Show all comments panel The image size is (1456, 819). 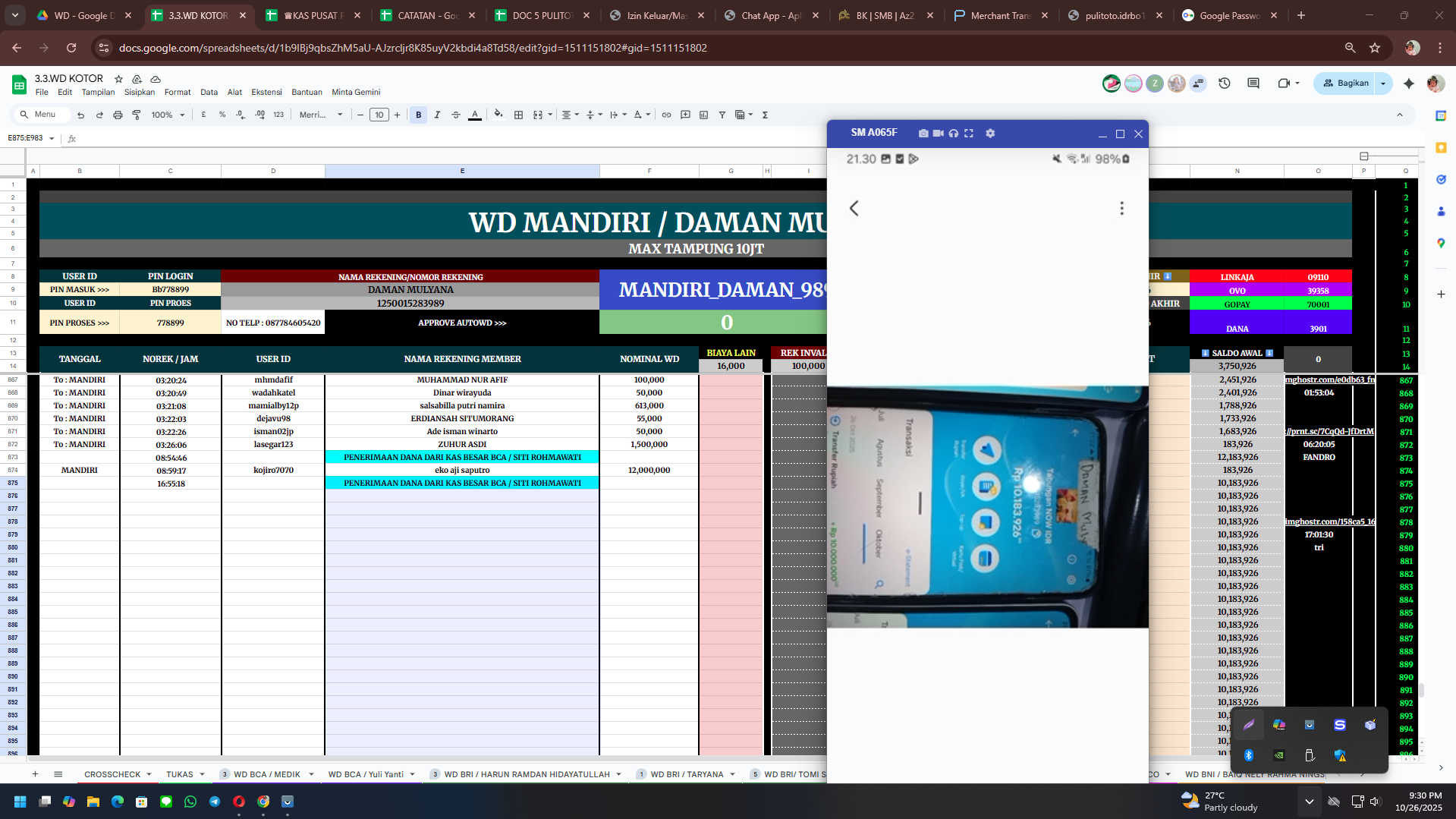[x=1253, y=83]
